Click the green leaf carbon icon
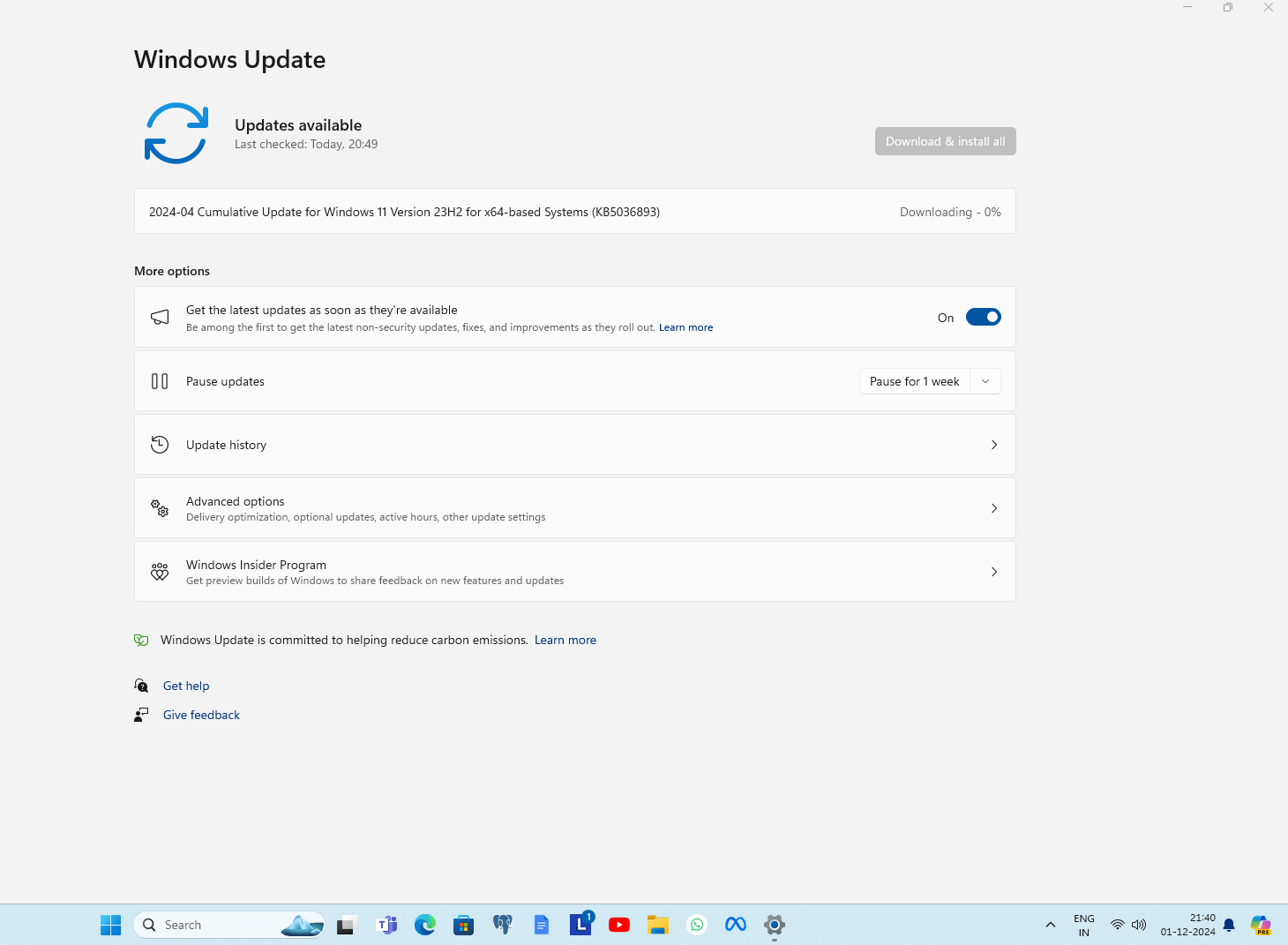This screenshot has height=945, width=1288. coord(141,640)
